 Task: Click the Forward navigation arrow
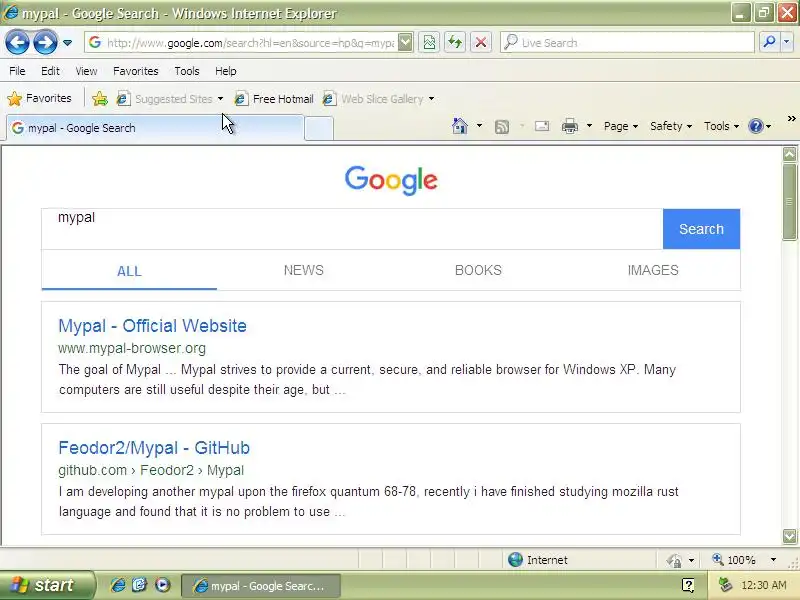45,42
